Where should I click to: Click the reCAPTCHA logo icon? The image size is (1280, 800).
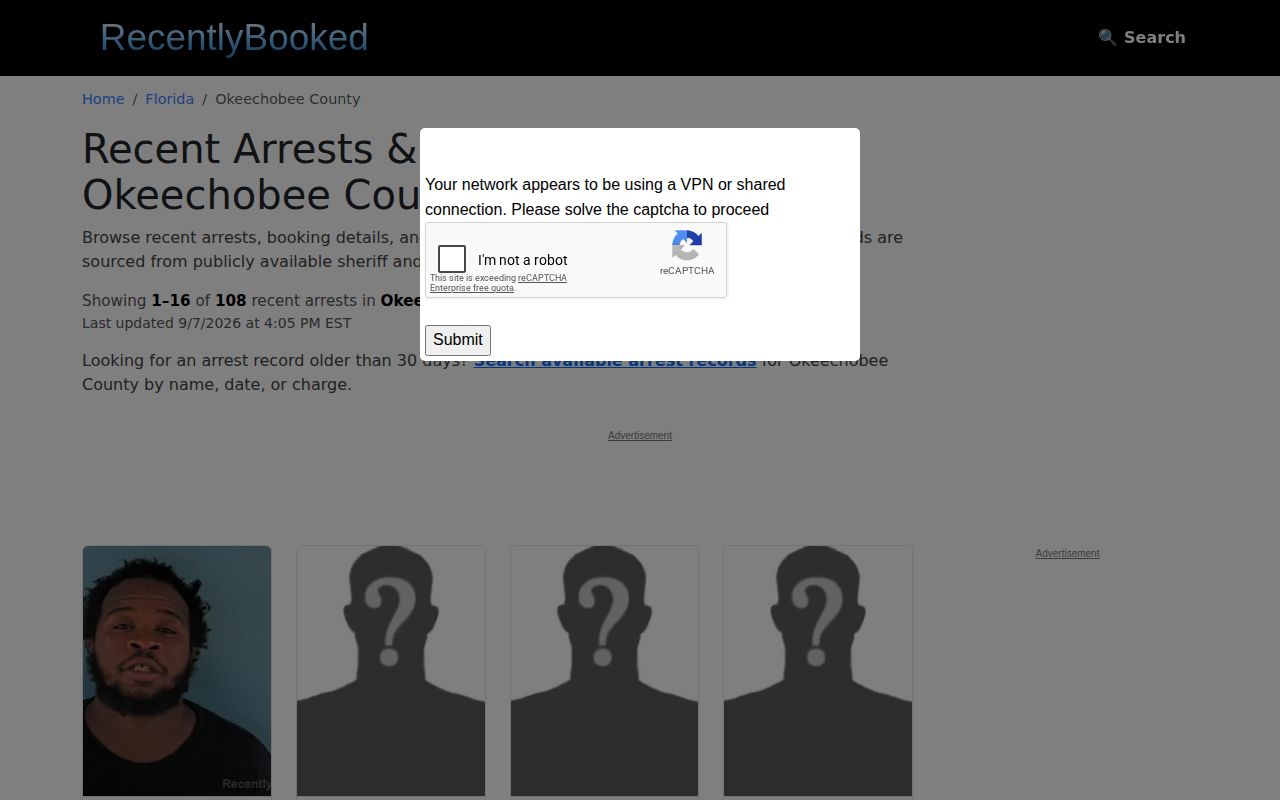[x=687, y=245]
